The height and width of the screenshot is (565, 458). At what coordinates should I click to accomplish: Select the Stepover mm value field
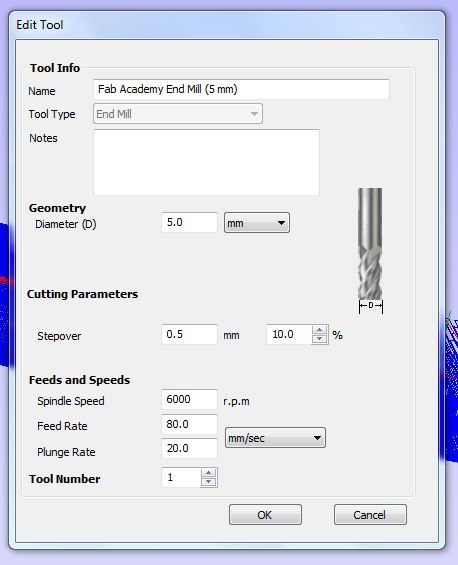[x=190, y=334]
